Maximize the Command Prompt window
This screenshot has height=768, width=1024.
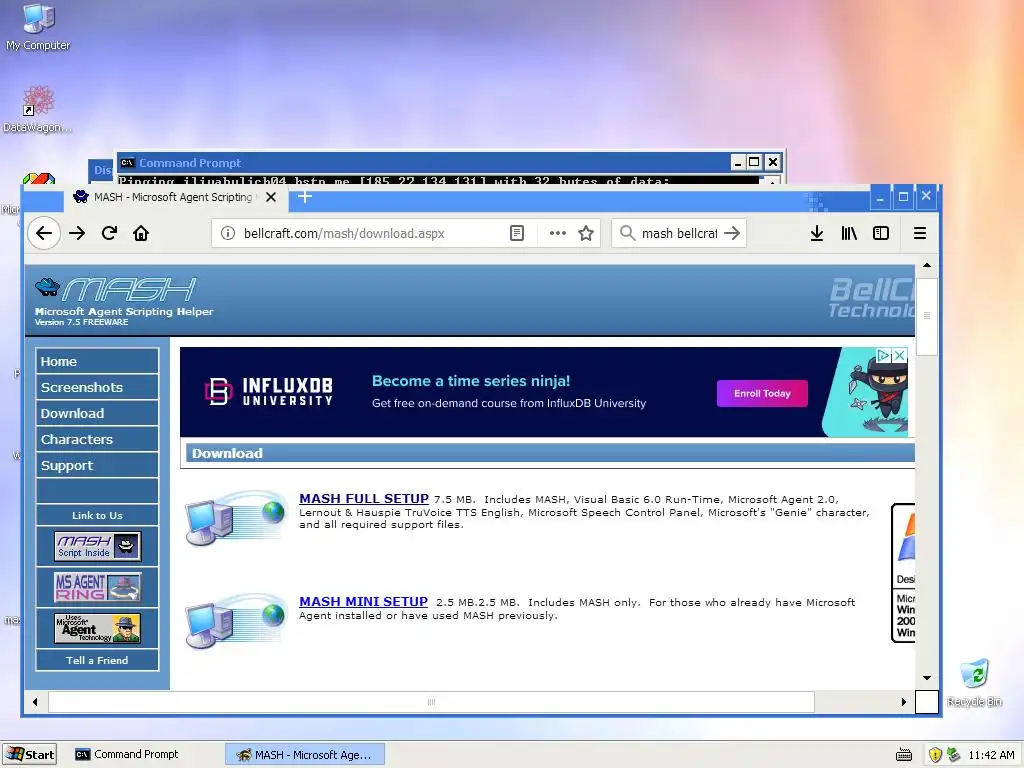point(754,162)
